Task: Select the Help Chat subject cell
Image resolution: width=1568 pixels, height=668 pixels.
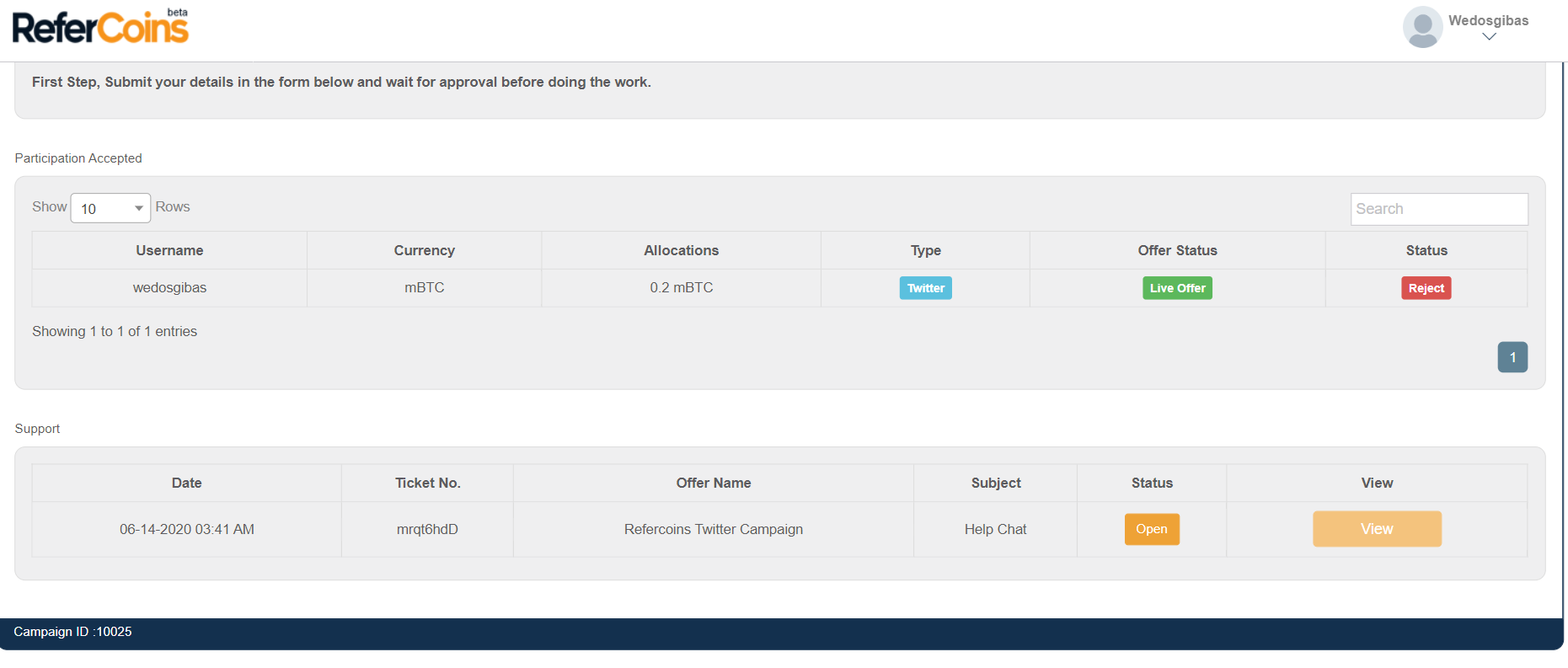Action: tap(996, 529)
